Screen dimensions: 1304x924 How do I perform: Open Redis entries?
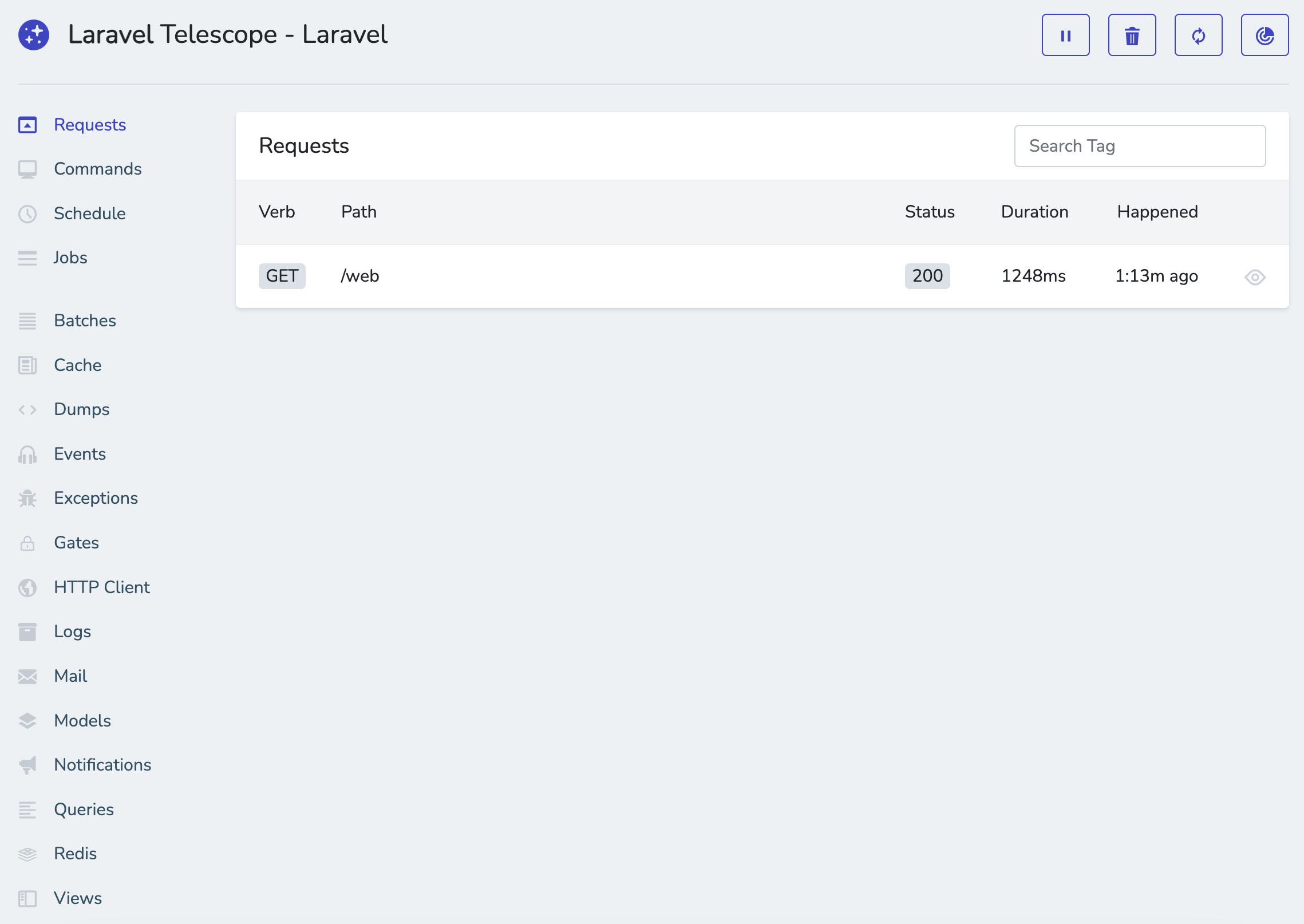(x=75, y=854)
